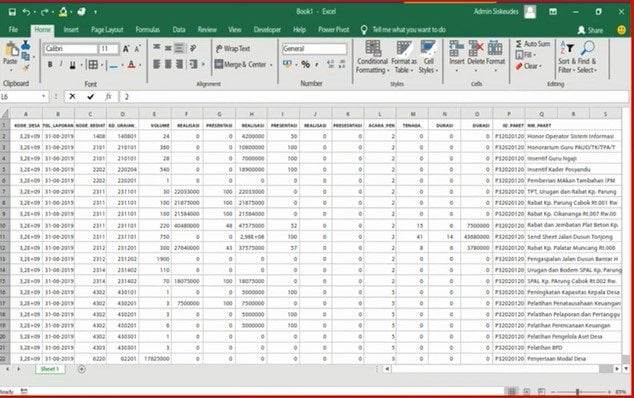Apply comma style
Image resolution: width=634 pixels, height=398 pixels.
click(317, 64)
